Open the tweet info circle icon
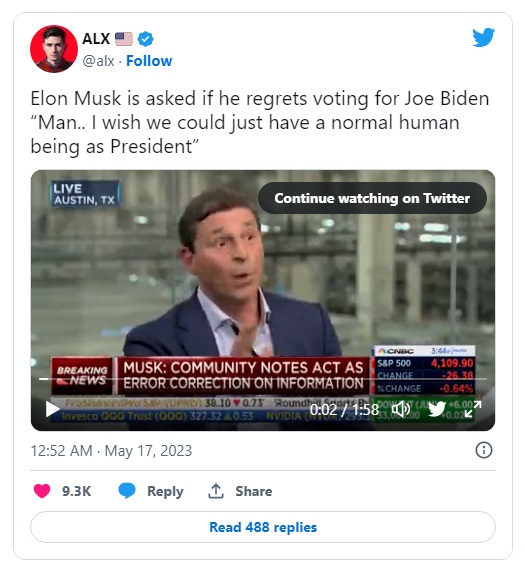The image size is (525, 567). point(484,450)
